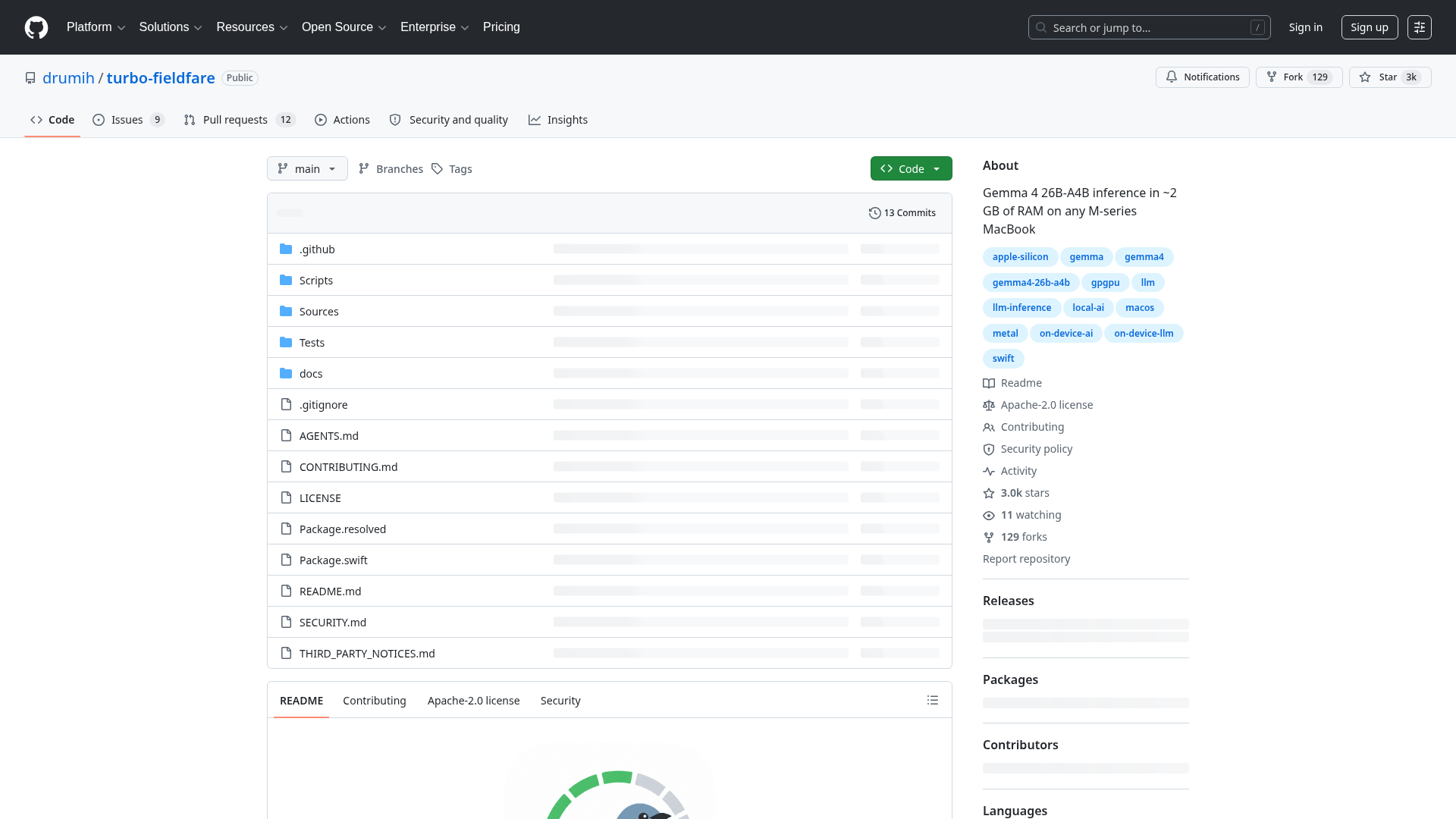The image size is (1456, 819).
Task: Click the docs folder icon
Action: [x=286, y=374]
